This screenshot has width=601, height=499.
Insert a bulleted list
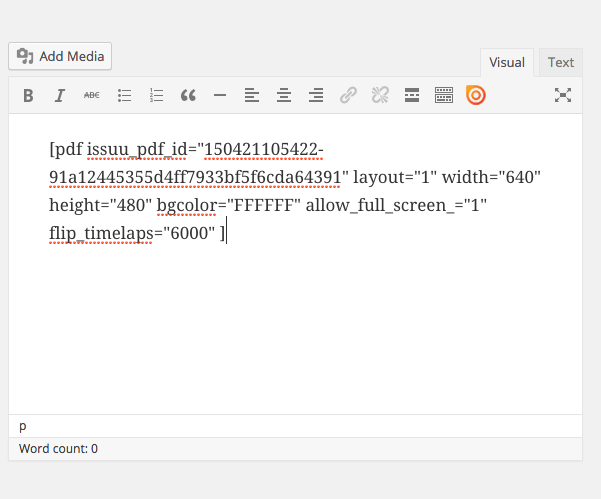tap(124, 95)
